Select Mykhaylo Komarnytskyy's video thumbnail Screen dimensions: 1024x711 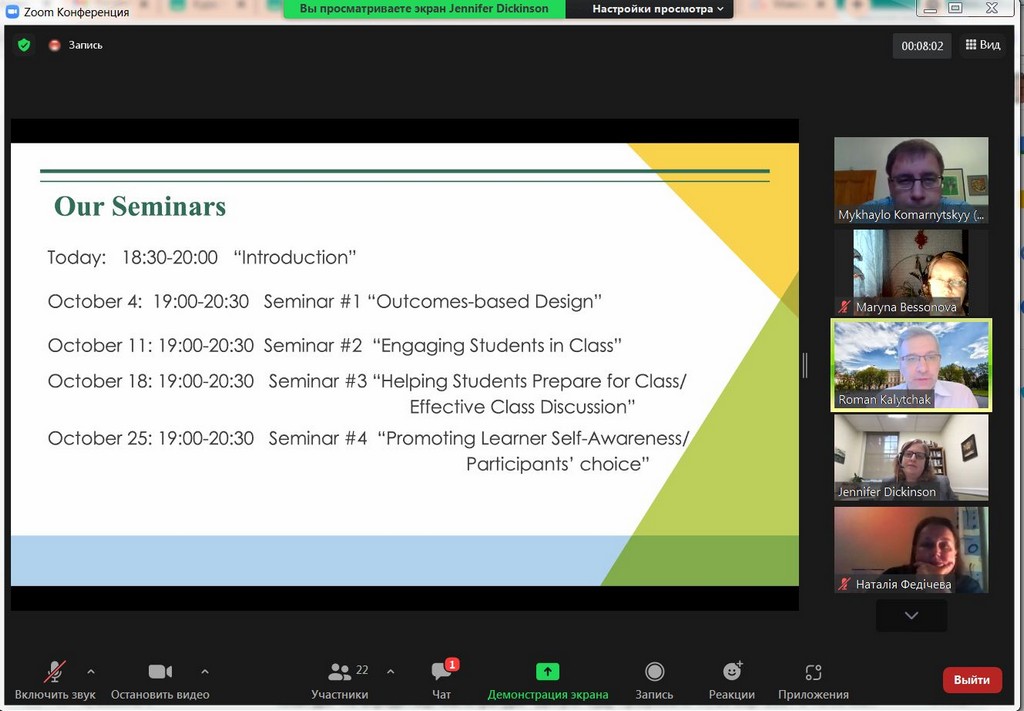(911, 180)
